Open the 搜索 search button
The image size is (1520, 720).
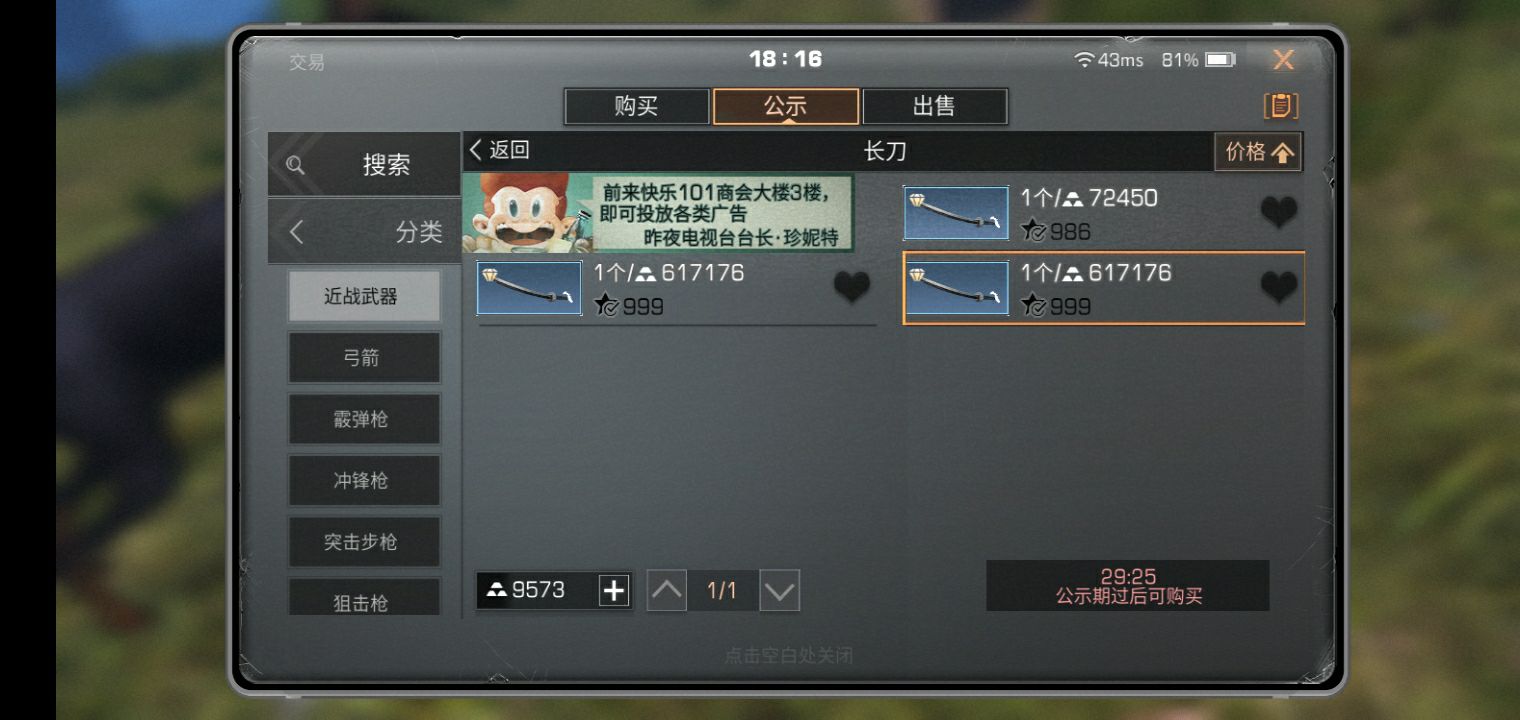(365, 165)
